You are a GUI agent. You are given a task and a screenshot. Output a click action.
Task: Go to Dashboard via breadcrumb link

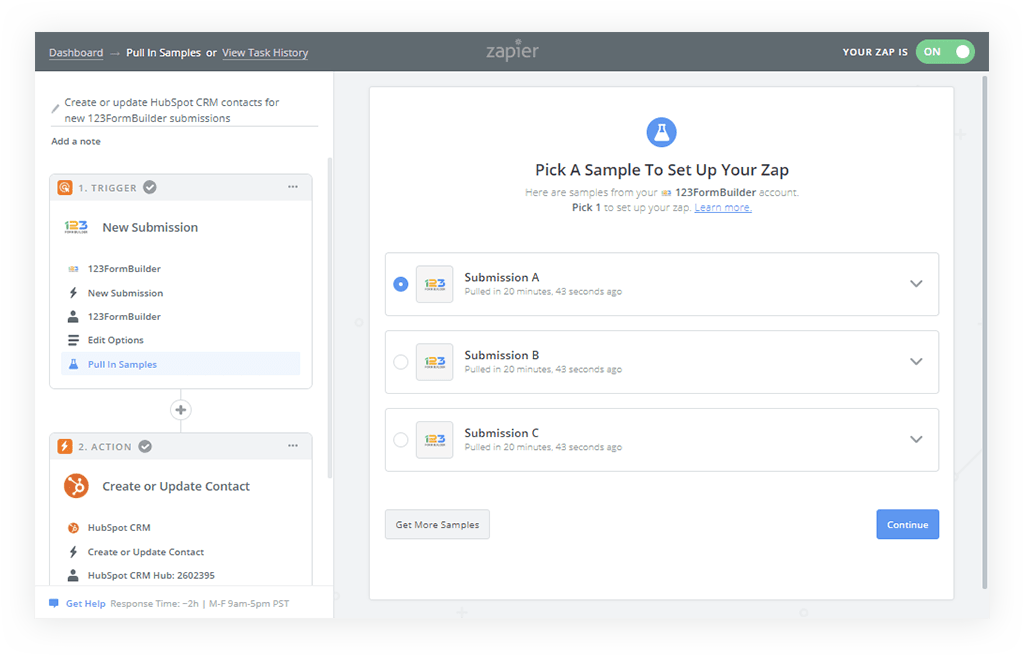pos(76,52)
